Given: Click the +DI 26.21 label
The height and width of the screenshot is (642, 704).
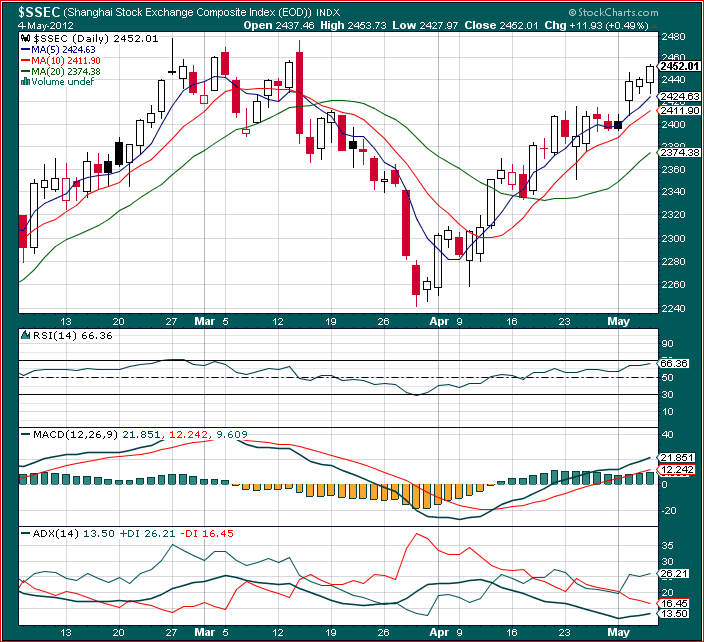Looking at the screenshot, I should point(146,533).
